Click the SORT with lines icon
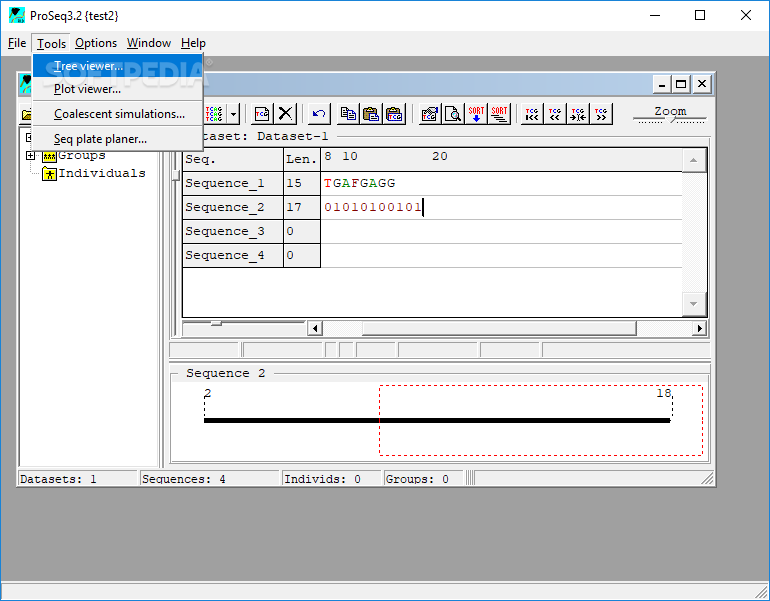The width and height of the screenshot is (770, 601). tap(499, 114)
